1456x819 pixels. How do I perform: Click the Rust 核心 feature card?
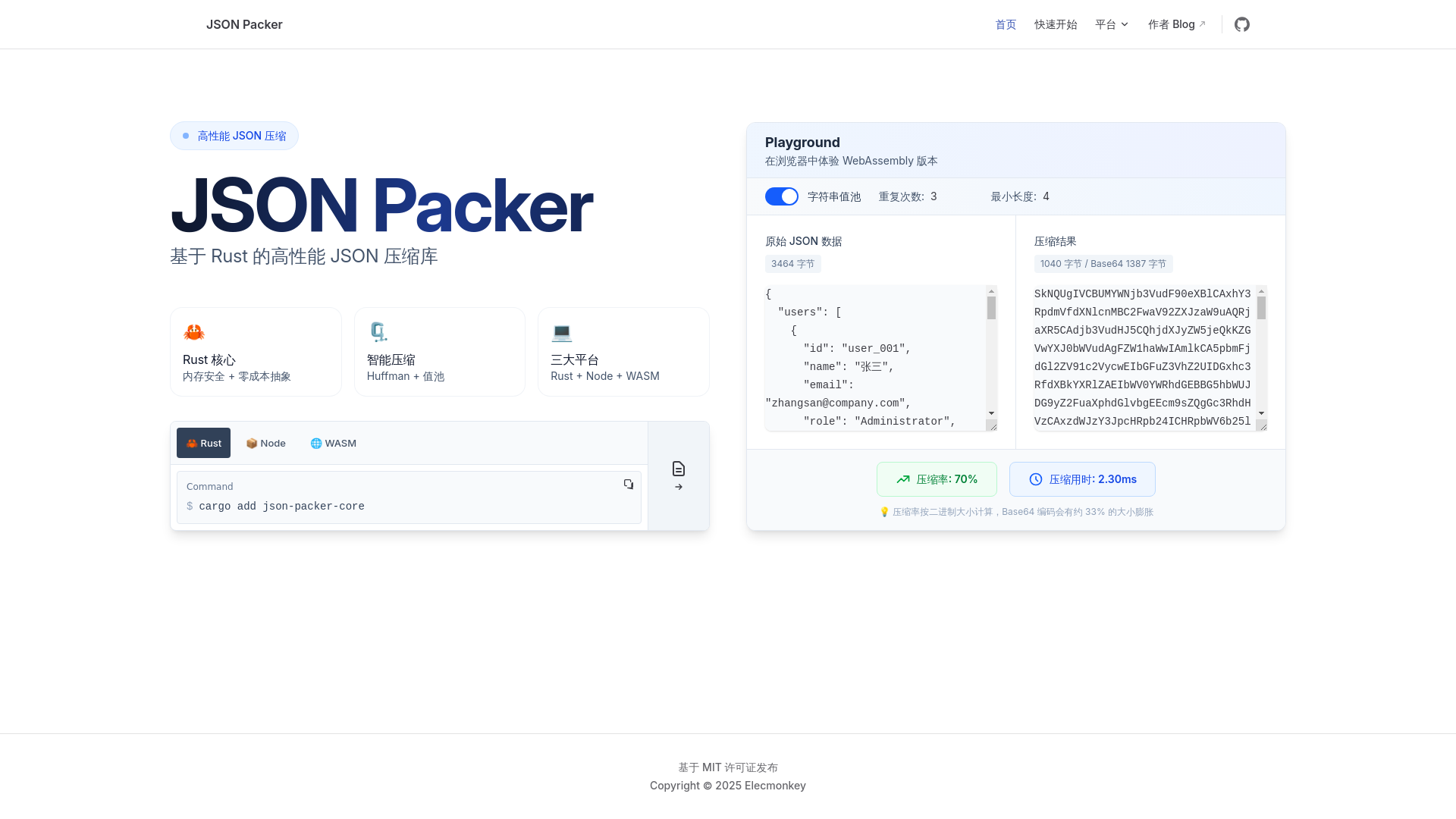256,352
